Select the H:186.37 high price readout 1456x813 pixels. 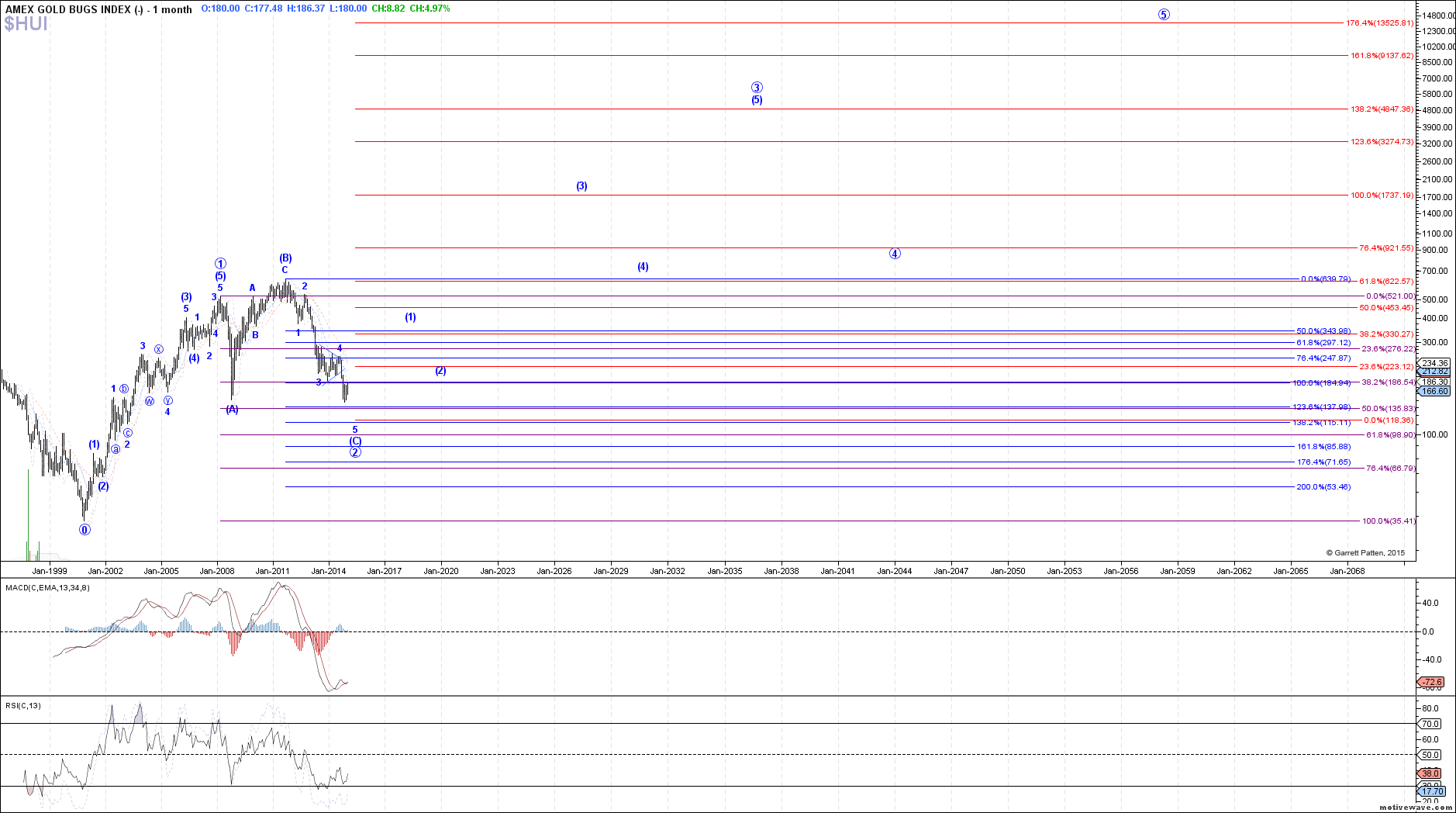coord(306,9)
